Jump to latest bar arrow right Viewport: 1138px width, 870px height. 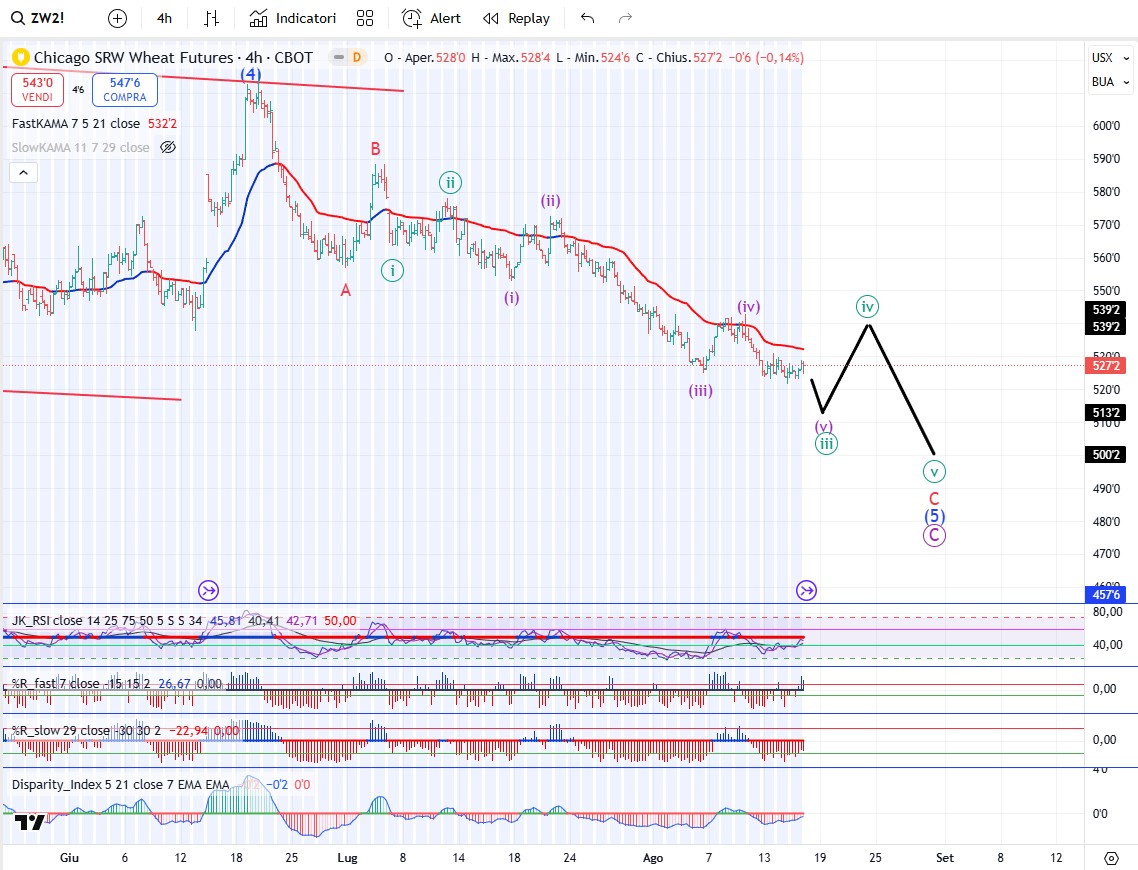[x=806, y=590]
